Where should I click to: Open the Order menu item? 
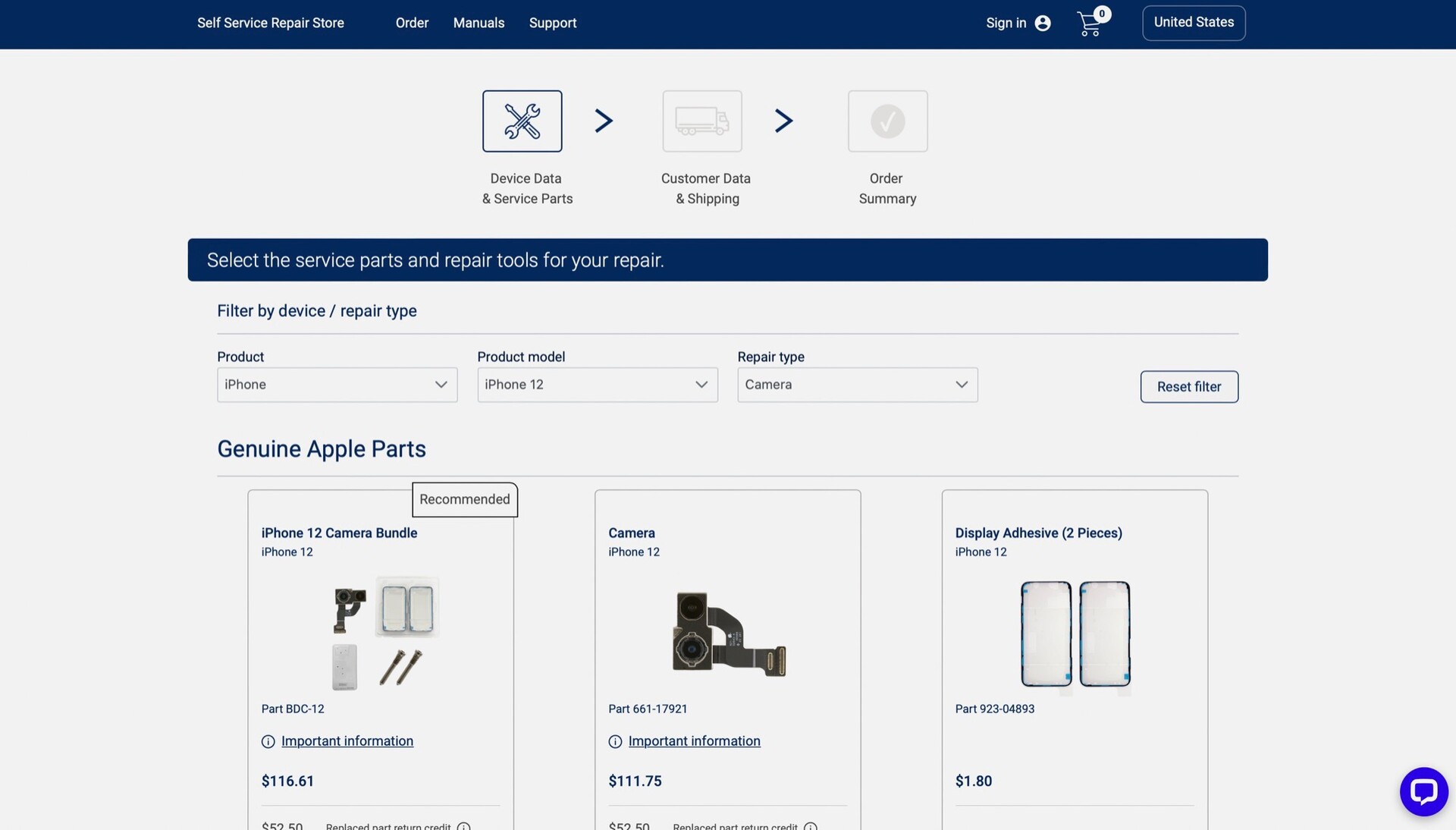[412, 23]
